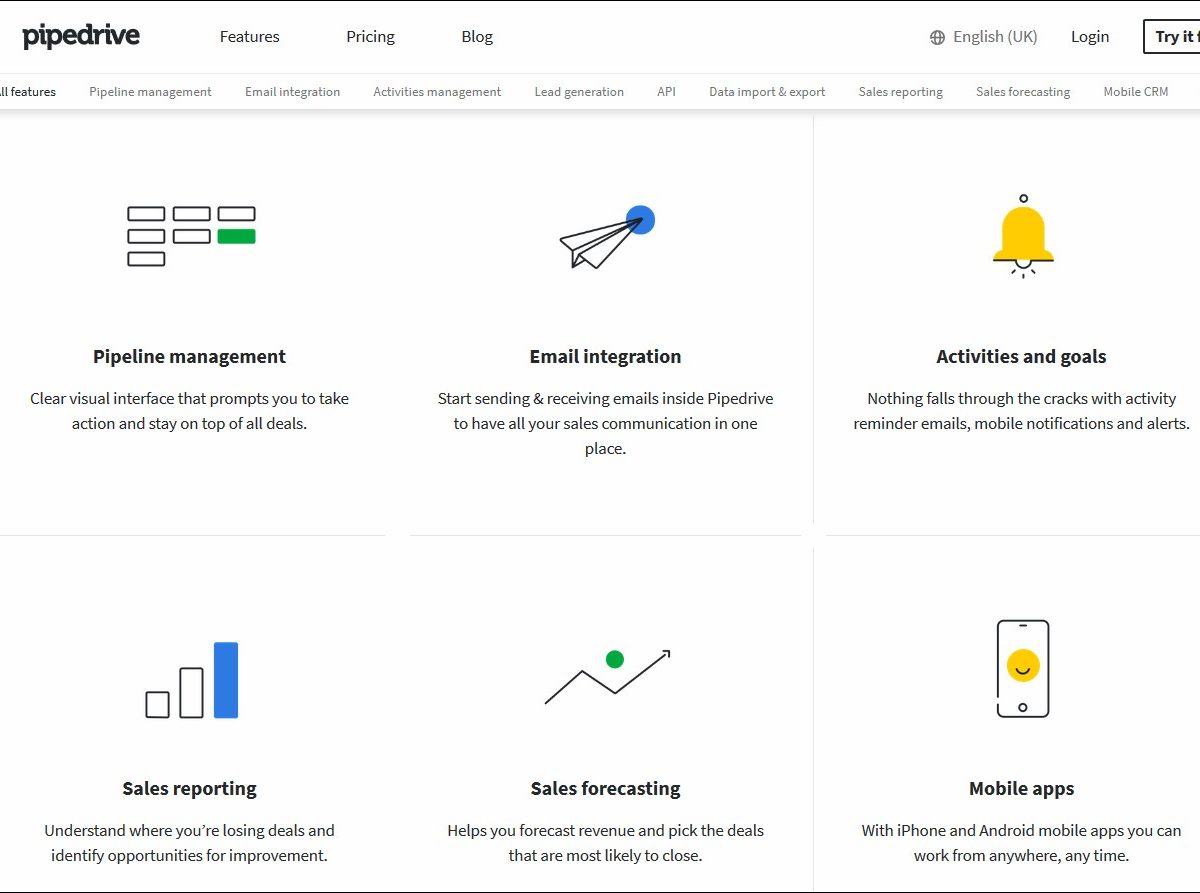Open the Pricing page
Screen dimensions: 1200x893
(370, 37)
